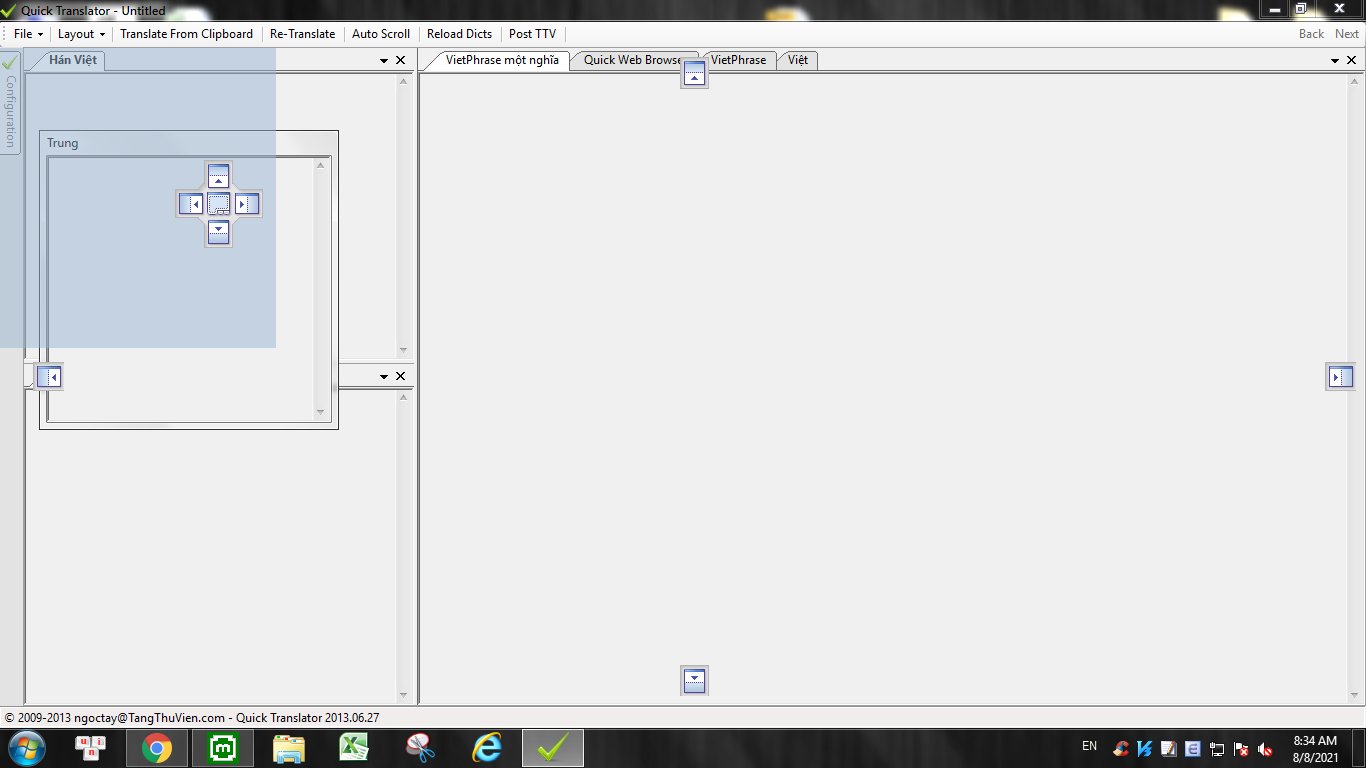Click the dock-left arrow in docking diamond
1366x768 pixels.
tap(191, 204)
